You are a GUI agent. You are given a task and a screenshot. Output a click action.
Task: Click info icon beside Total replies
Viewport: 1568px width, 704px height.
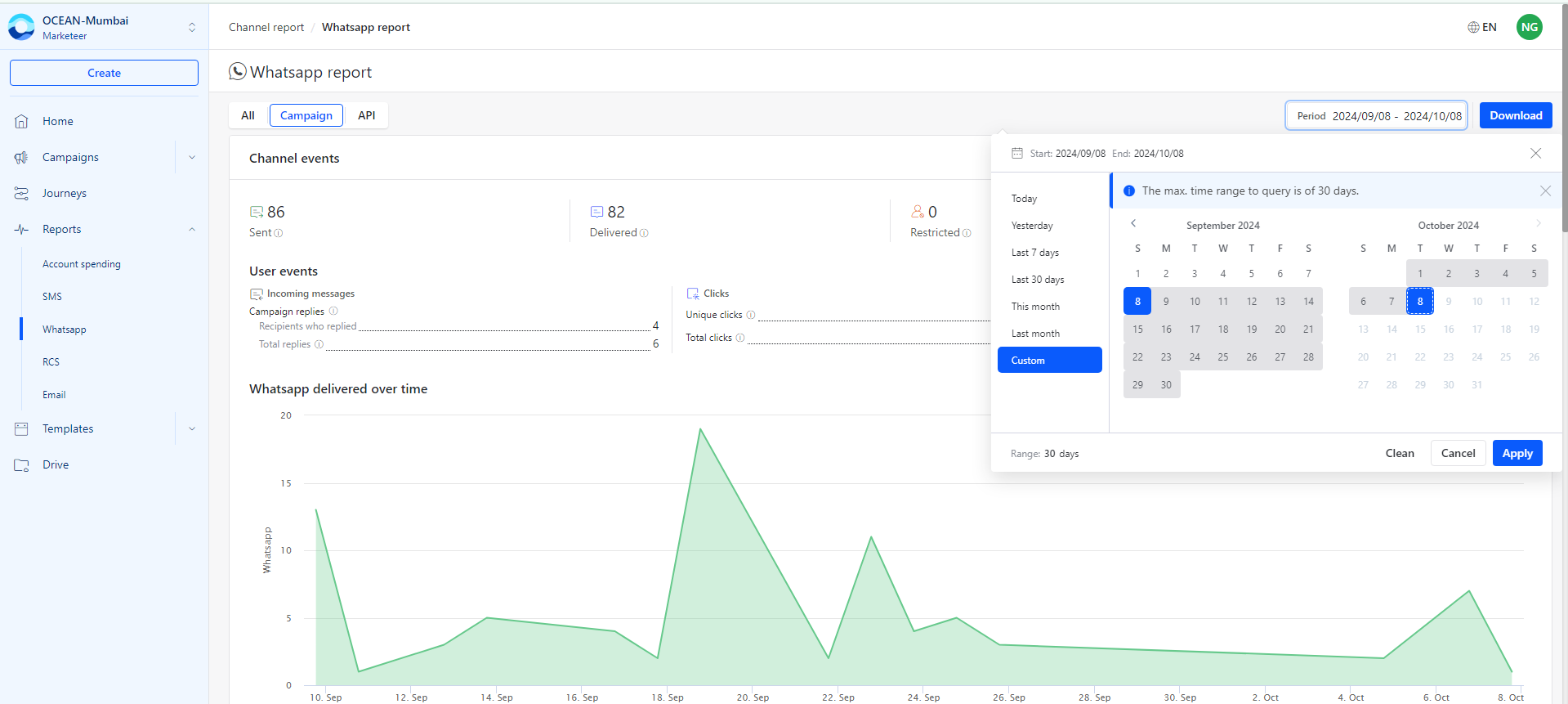[319, 344]
